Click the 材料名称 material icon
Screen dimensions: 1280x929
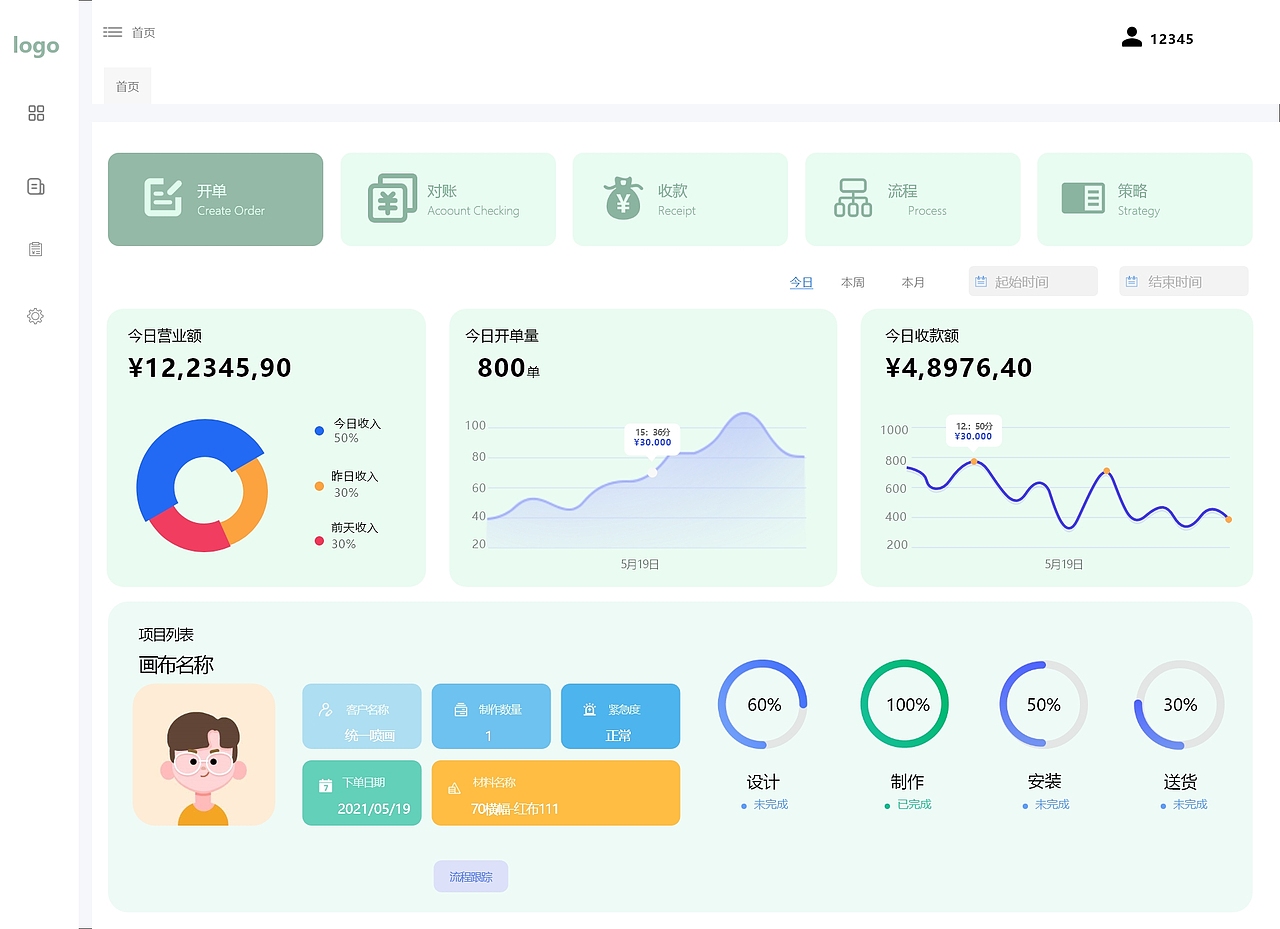tap(454, 787)
